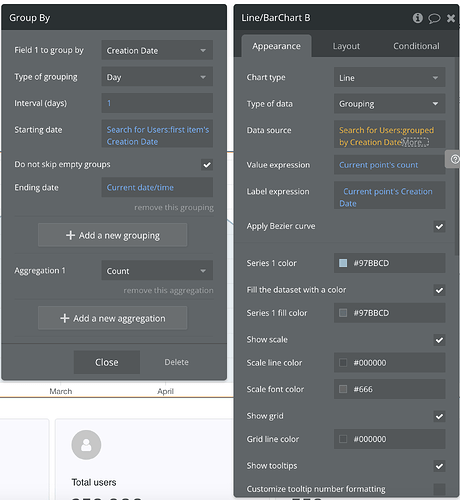Click the user avatar icon above Total users
The height and width of the screenshot is (500, 460).
pyautogui.click(x=86, y=445)
